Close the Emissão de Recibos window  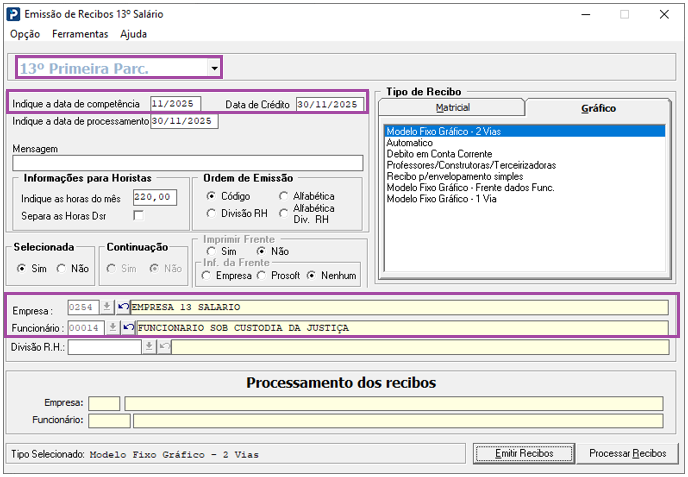coord(664,14)
